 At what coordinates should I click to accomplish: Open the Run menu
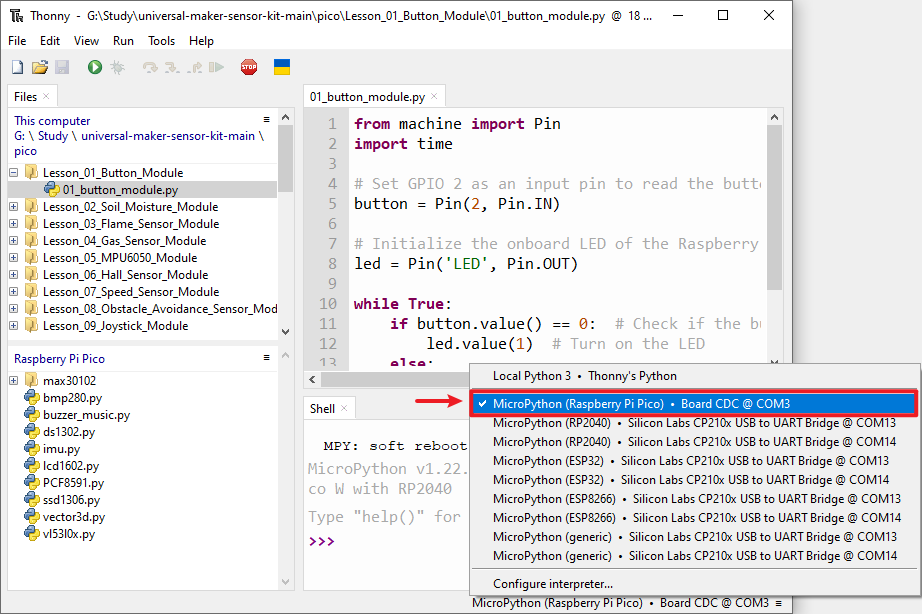click(123, 41)
